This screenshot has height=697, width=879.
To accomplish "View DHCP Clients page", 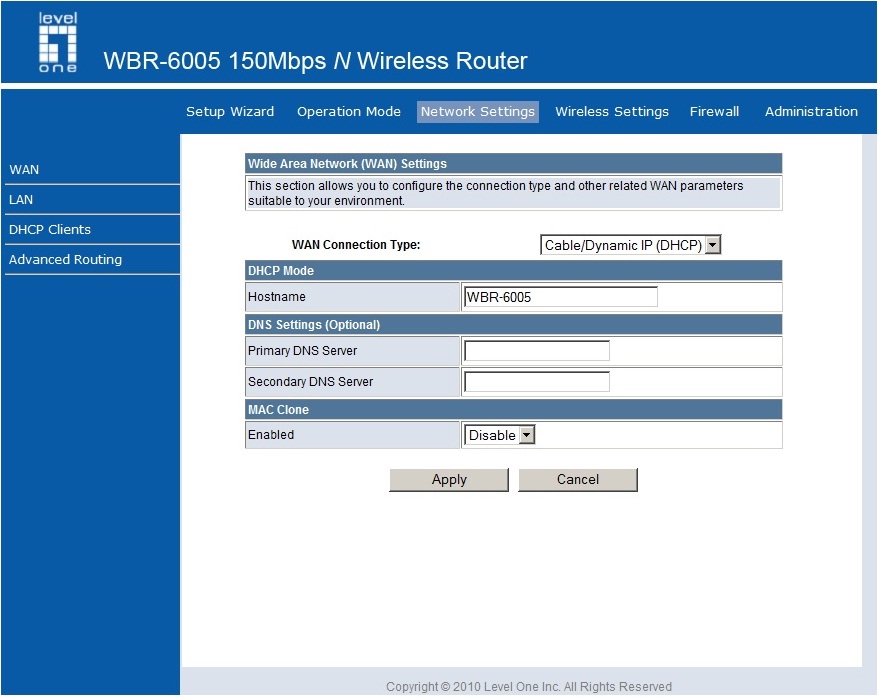I will (50, 230).
